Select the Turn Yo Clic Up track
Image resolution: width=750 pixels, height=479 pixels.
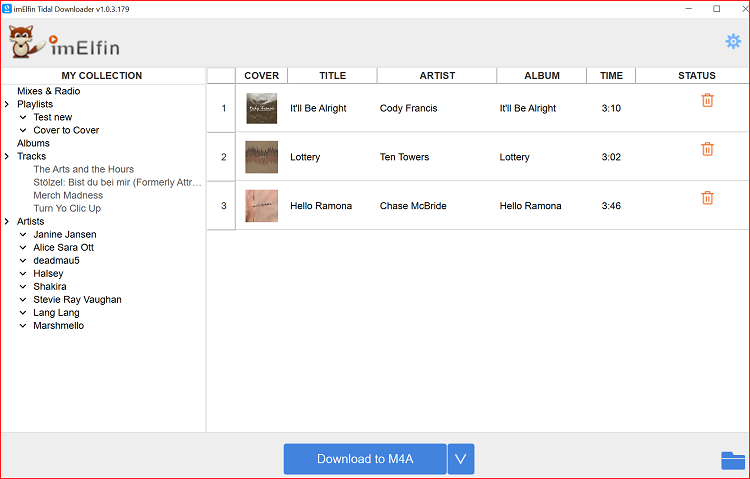[67, 208]
